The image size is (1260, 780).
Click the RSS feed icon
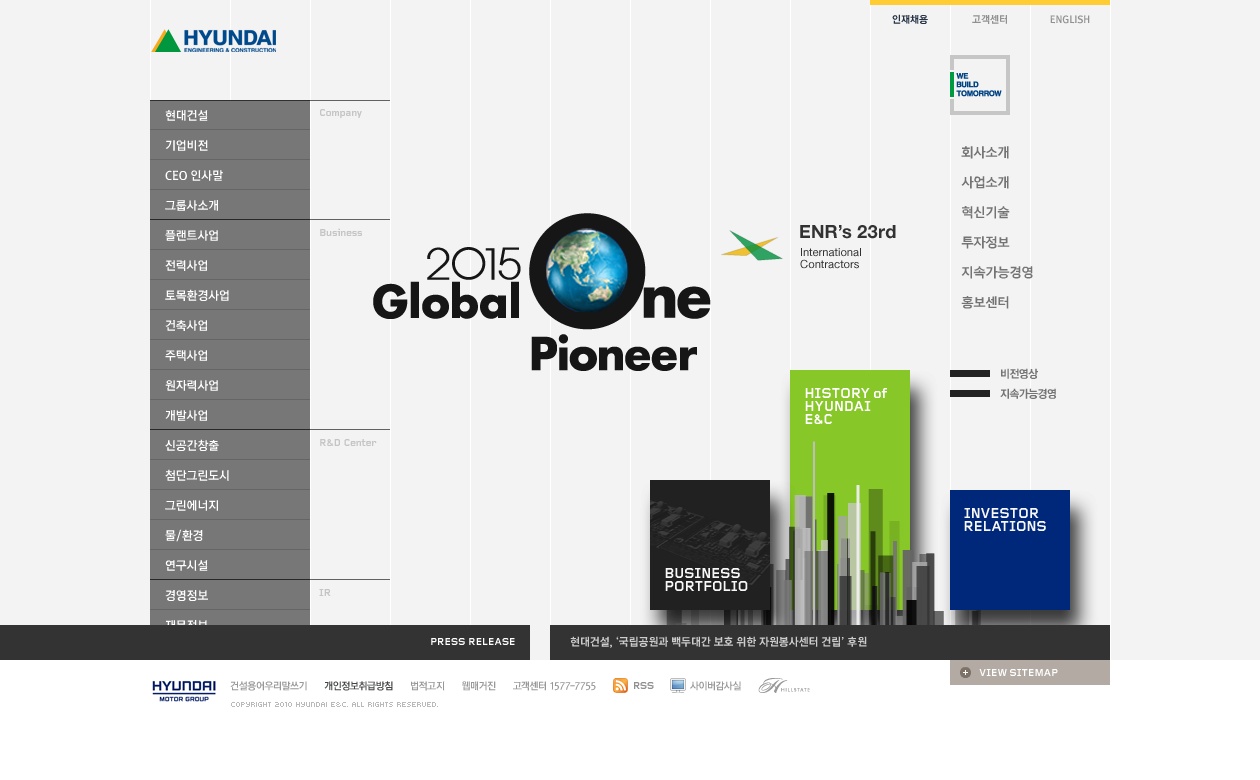coord(620,685)
